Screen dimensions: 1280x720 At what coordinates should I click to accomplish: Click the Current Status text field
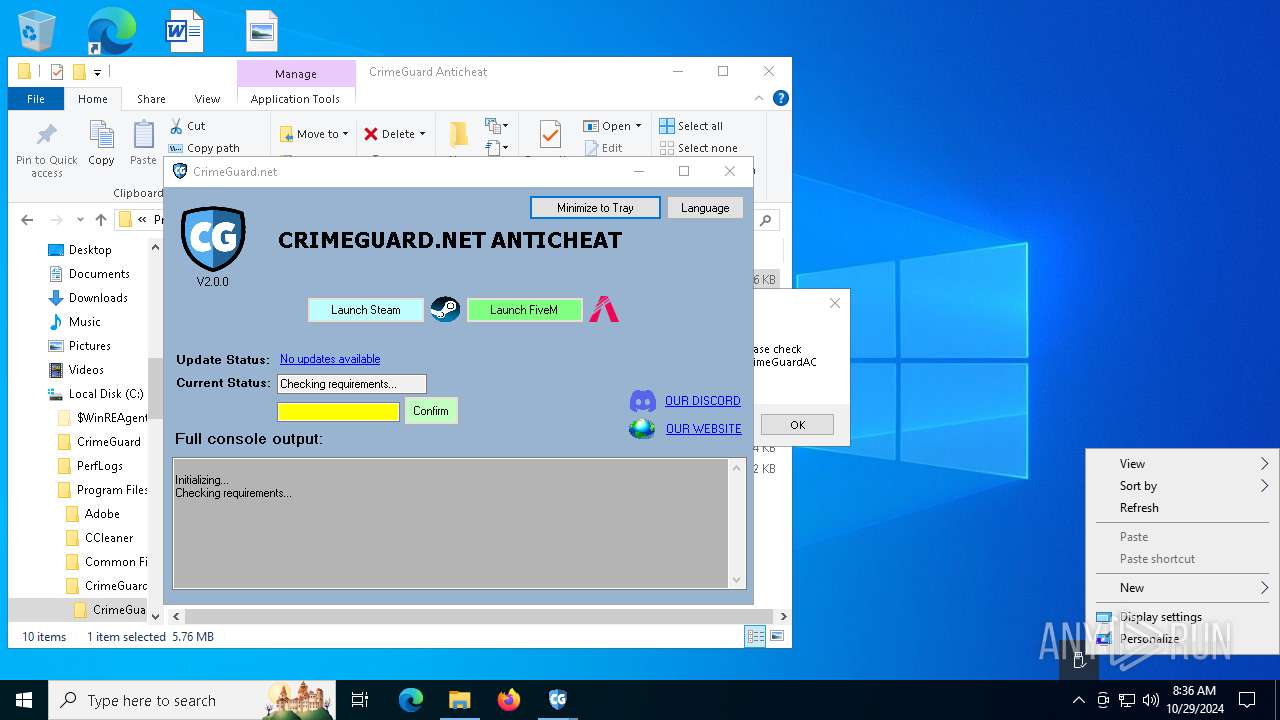pyautogui.click(x=352, y=384)
